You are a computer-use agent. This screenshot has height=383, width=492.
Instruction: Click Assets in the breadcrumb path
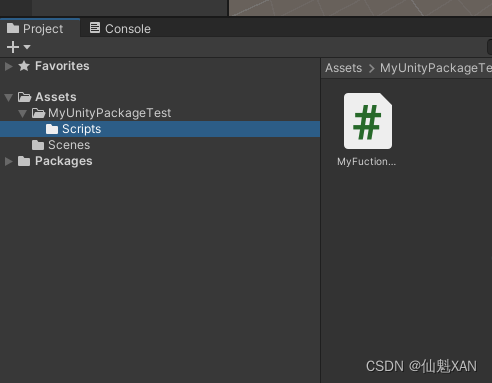pyautogui.click(x=344, y=68)
